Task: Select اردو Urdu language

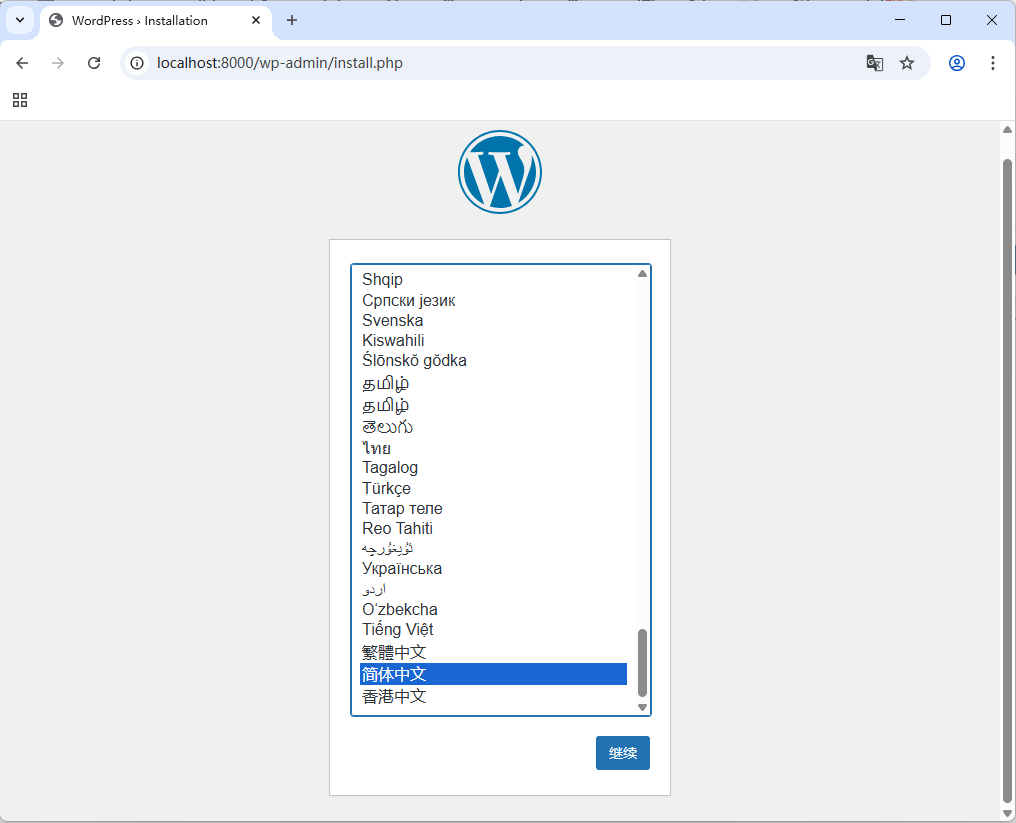Action: [x=493, y=589]
